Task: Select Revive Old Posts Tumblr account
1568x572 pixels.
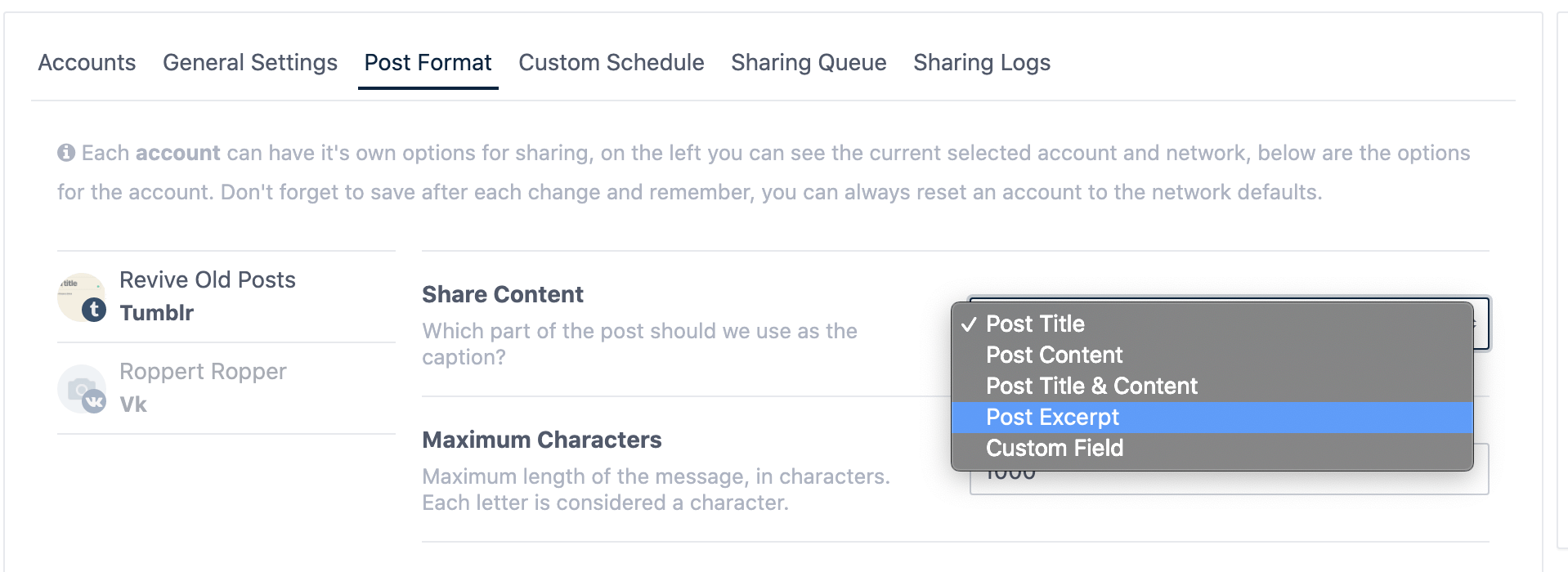Action: (207, 297)
